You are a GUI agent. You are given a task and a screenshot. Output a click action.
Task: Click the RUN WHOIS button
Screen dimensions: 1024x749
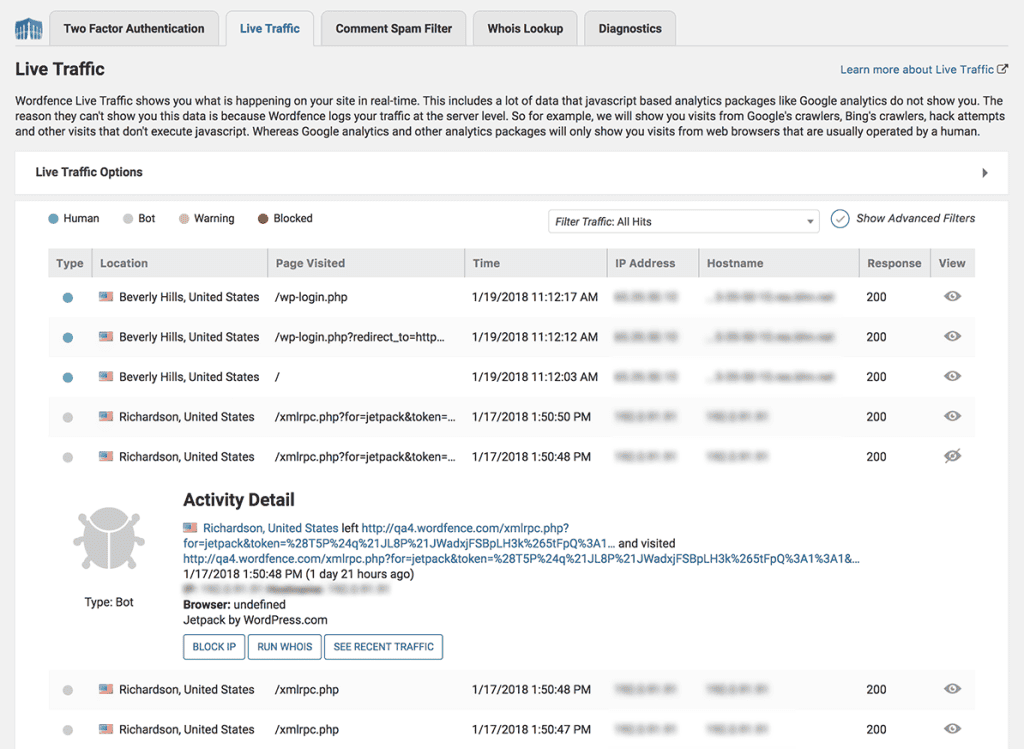click(x=285, y=646)
